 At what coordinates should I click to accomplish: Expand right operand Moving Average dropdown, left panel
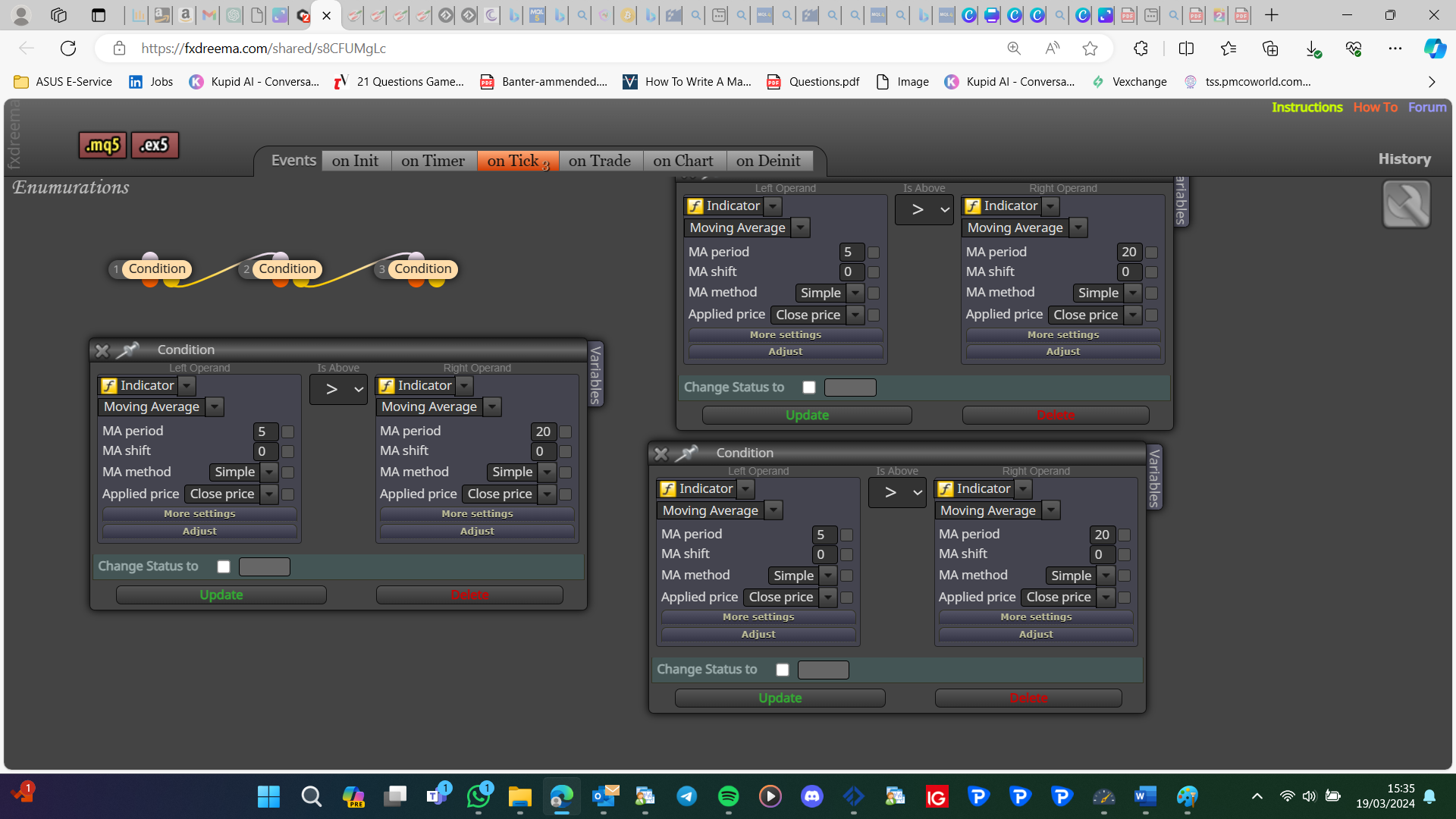click(492, 407)
